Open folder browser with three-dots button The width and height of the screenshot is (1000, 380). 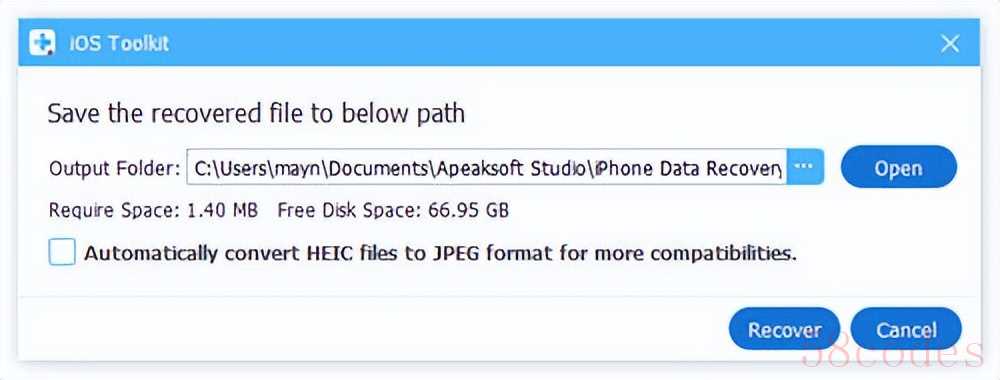(805, 167)
